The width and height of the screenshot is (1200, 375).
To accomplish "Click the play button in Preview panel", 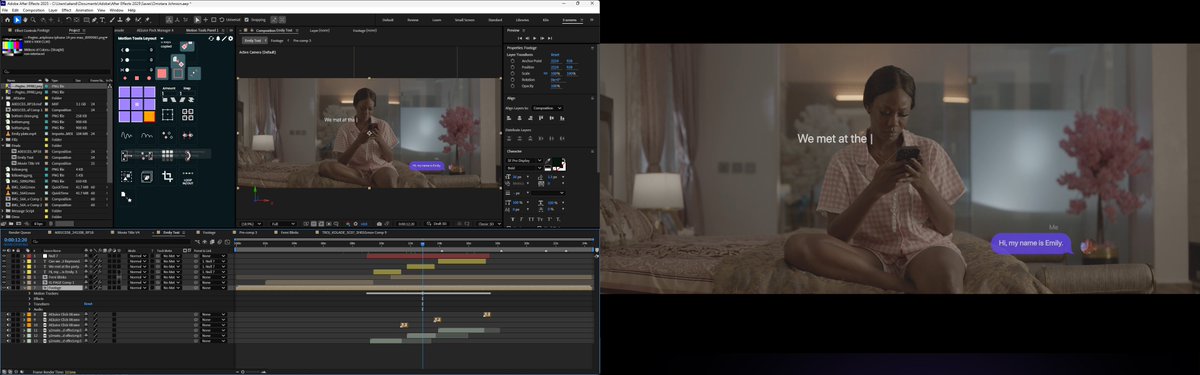I will (535, 38).
